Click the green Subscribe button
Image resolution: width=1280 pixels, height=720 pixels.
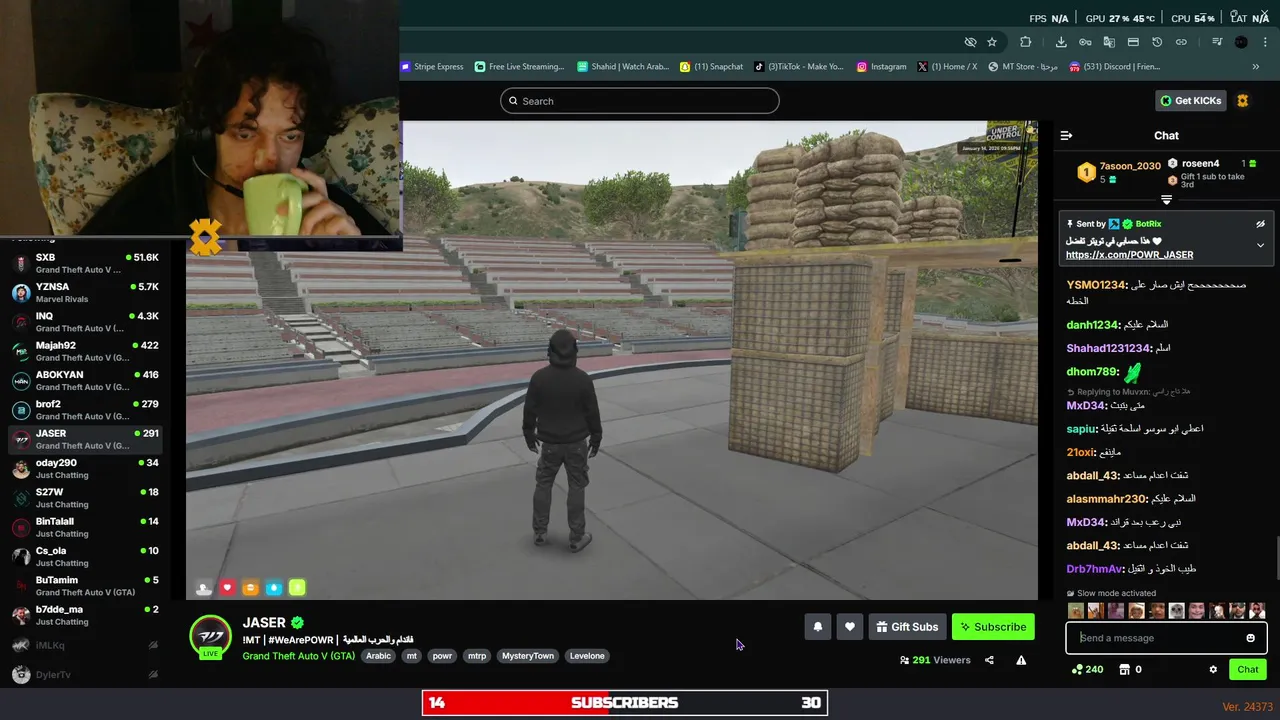993,627
